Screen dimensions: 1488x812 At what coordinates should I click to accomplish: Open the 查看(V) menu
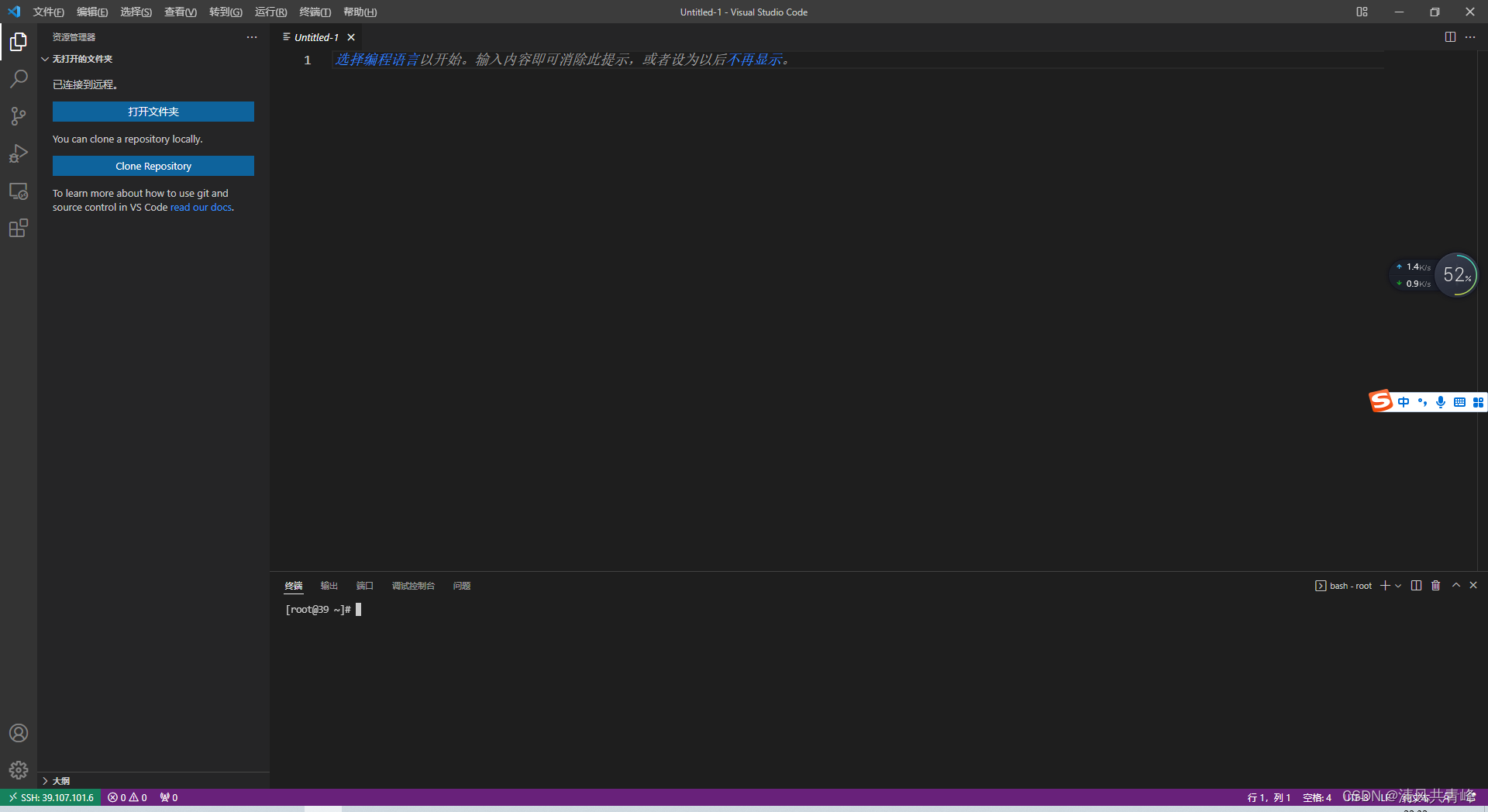181,12
